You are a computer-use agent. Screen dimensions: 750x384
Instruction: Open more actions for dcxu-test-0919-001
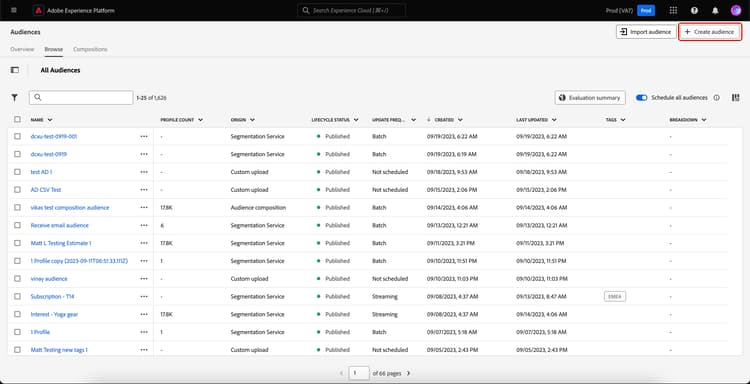coord(144,136)
